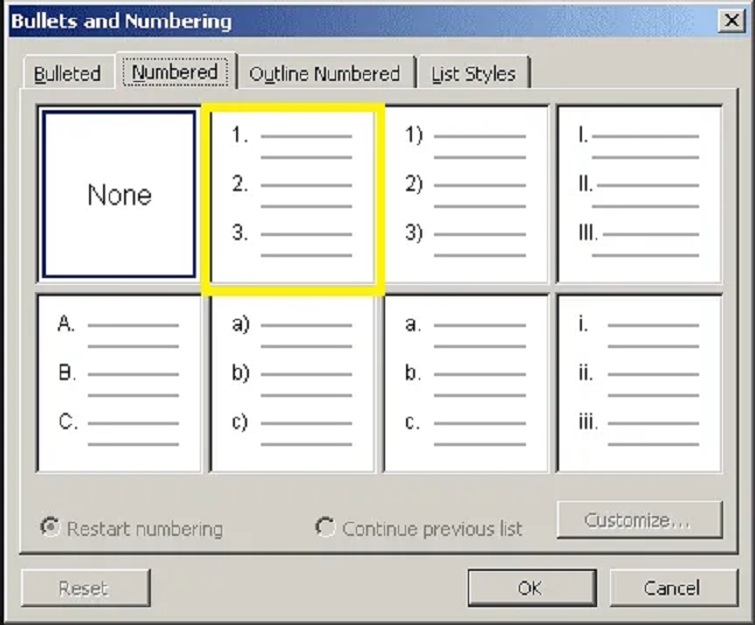Click the Reset button
The width and height of the screenshot is (755, 625).
[85, 588]
